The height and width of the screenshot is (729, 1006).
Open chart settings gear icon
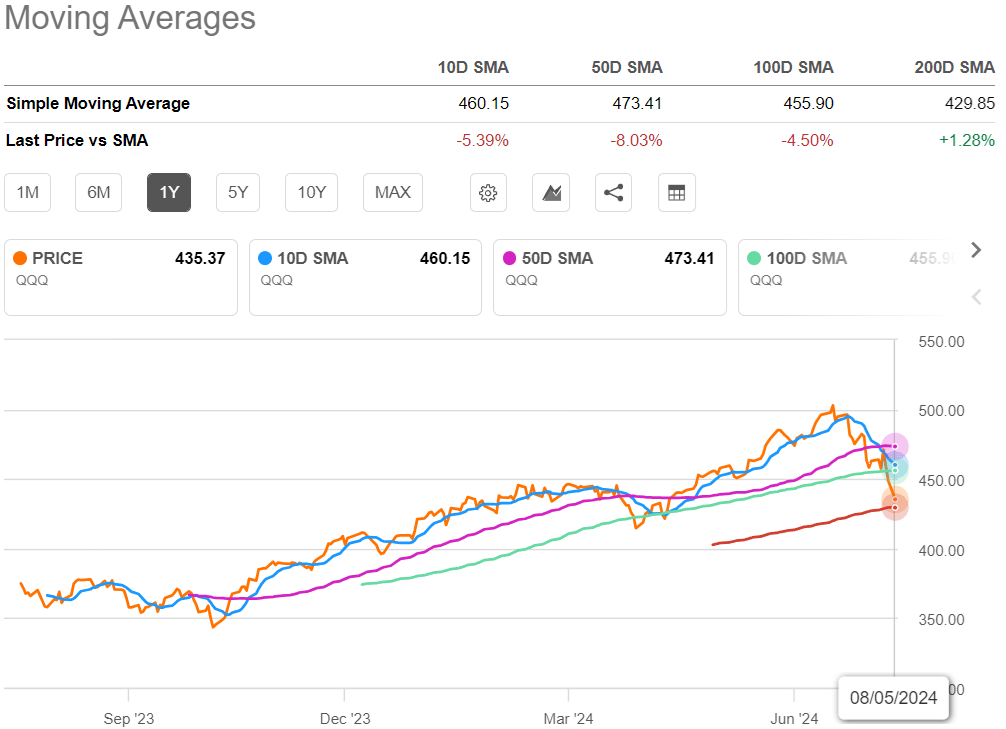point(488,193)
